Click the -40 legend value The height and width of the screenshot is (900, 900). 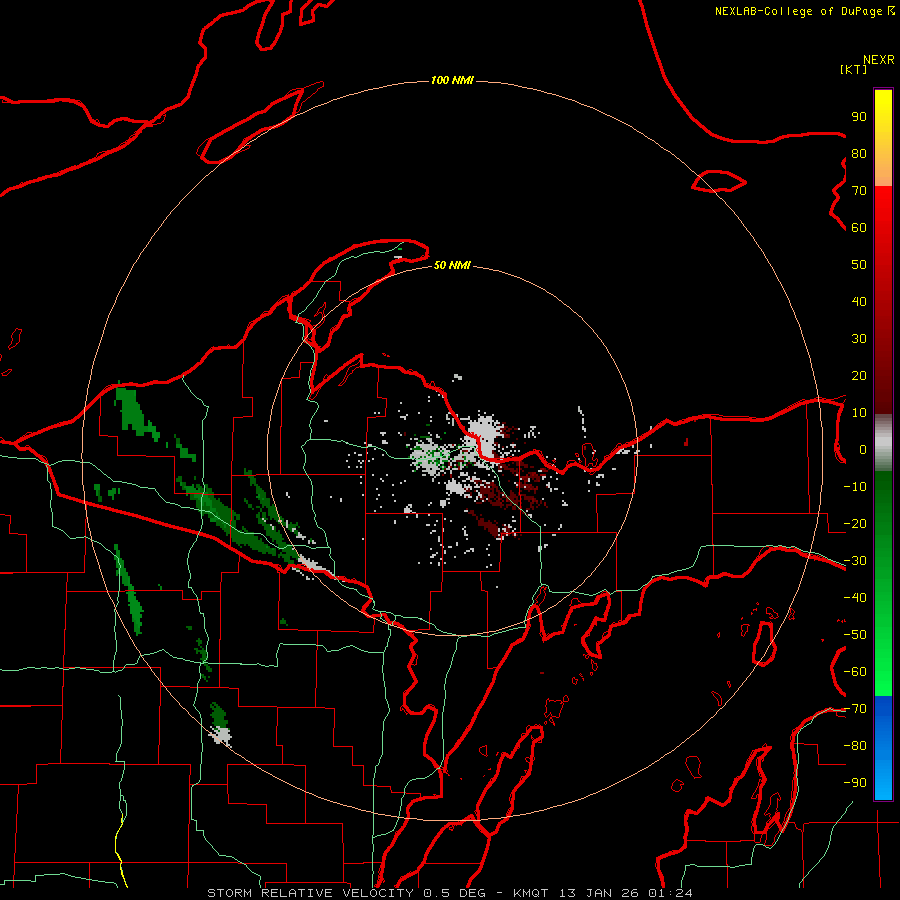[x=855, y=598]
